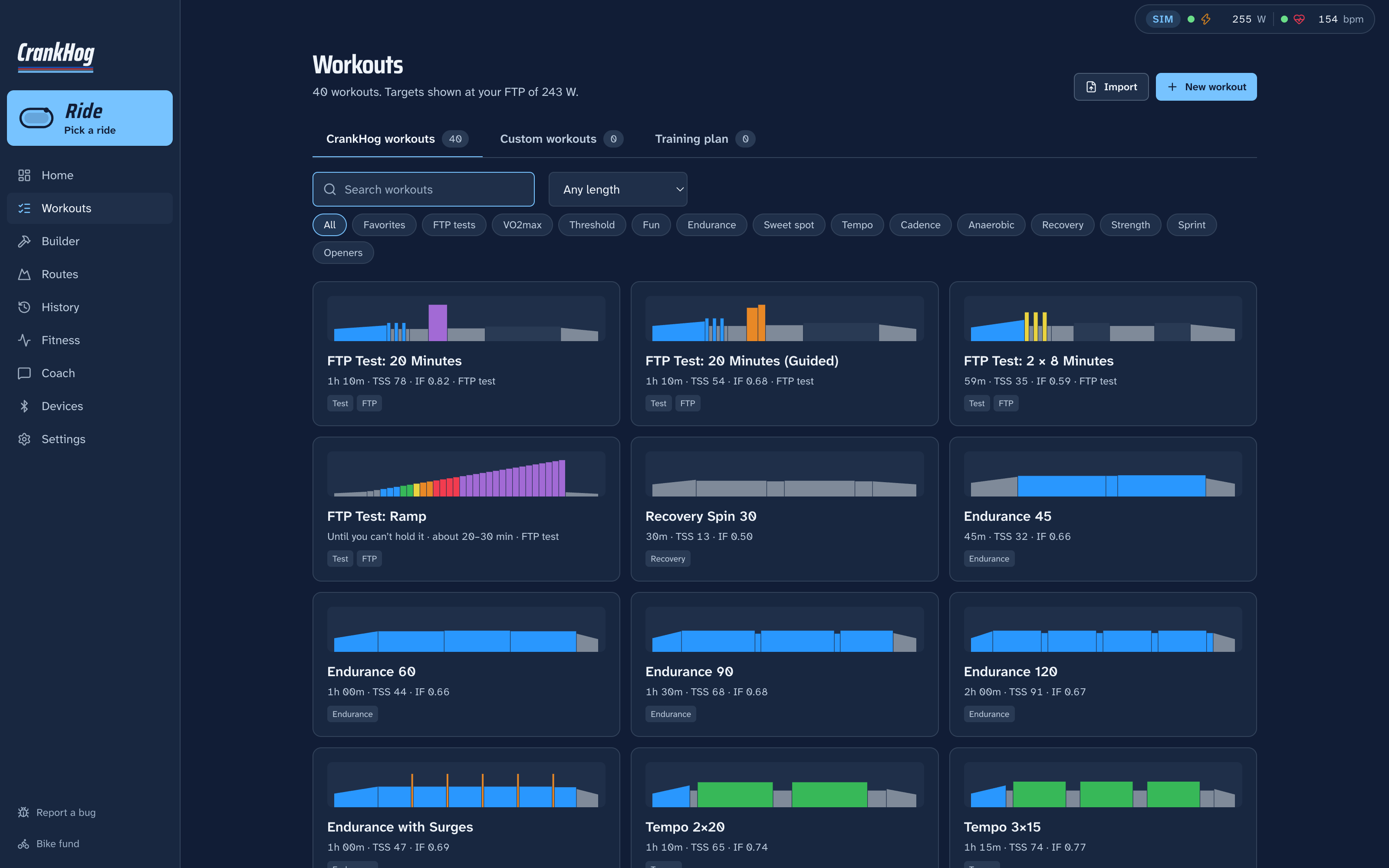
Task: Toggle the Anaerobic filter chip
Action: pyautogui.click(x=991, y=225)
